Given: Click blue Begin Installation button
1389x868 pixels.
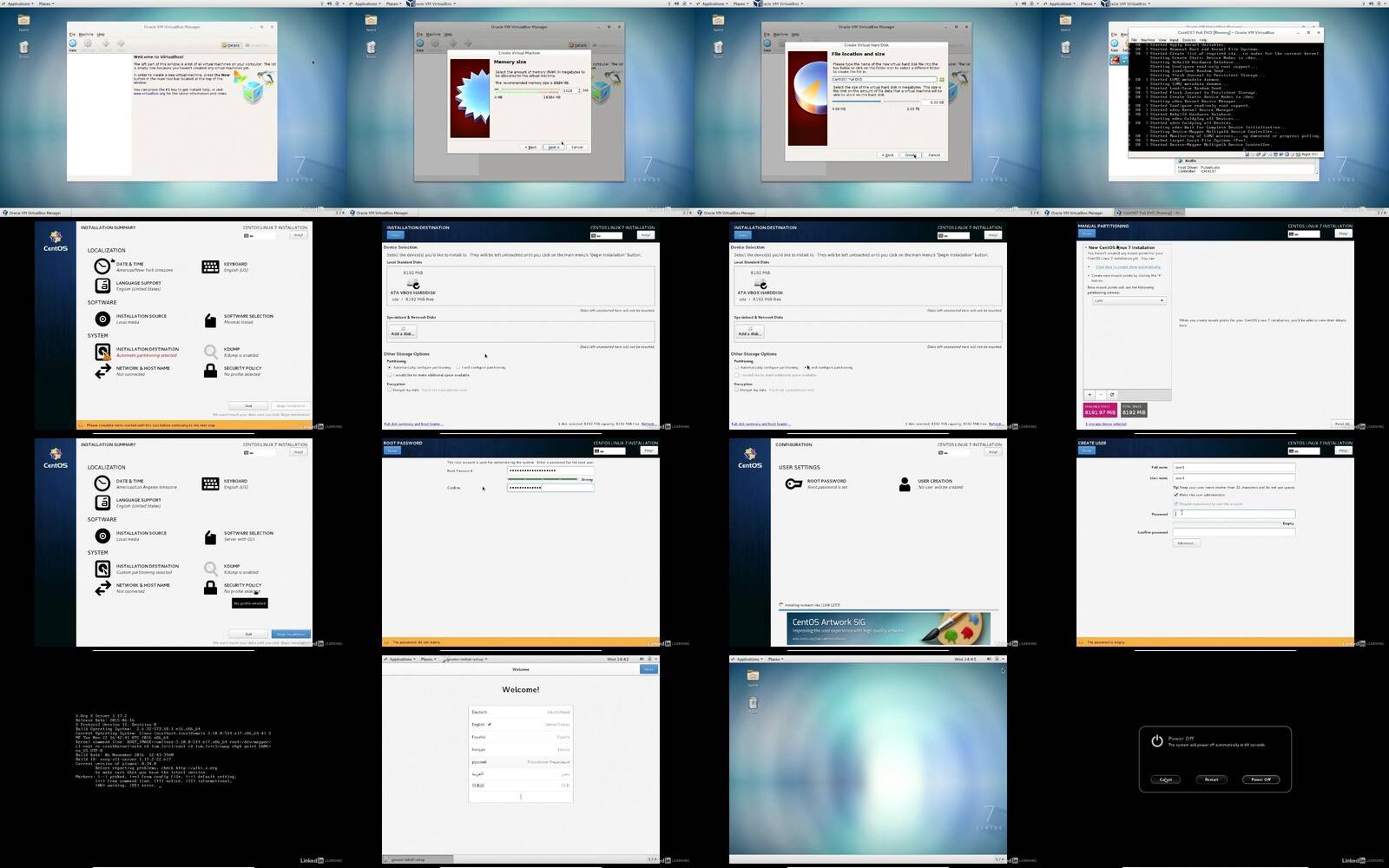Looking at the screenshot, I should click(x=291, y=634).
